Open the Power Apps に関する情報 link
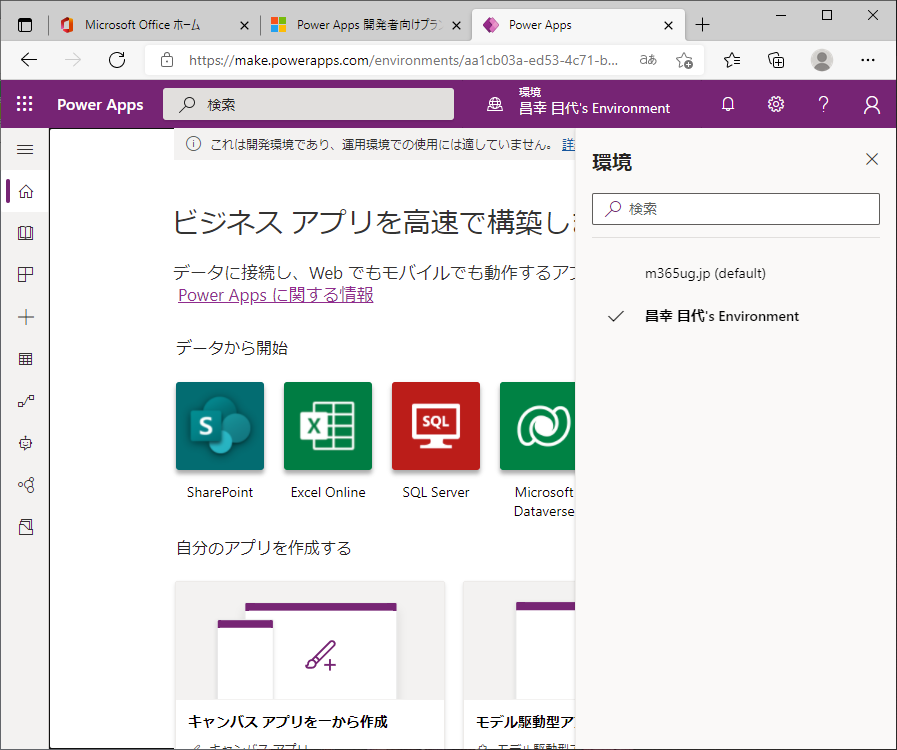 [276, 295]
